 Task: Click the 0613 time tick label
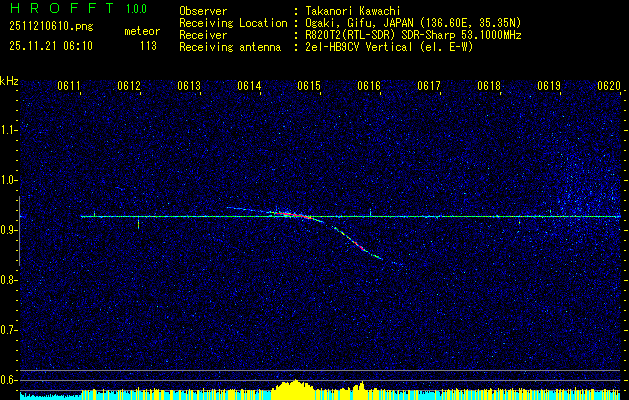coord(189,87)
